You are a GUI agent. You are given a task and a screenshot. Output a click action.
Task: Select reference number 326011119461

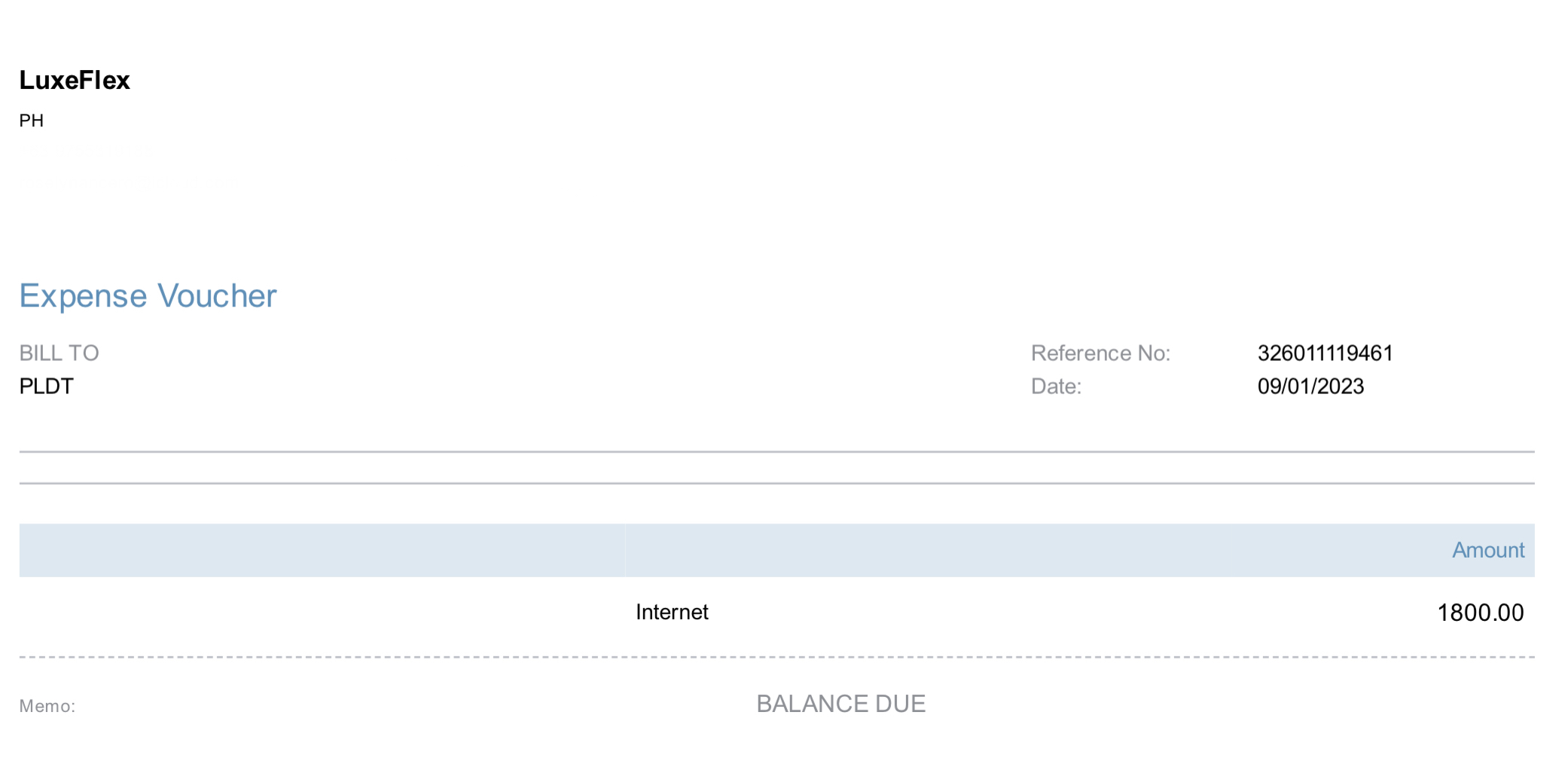click(1325, 353)
